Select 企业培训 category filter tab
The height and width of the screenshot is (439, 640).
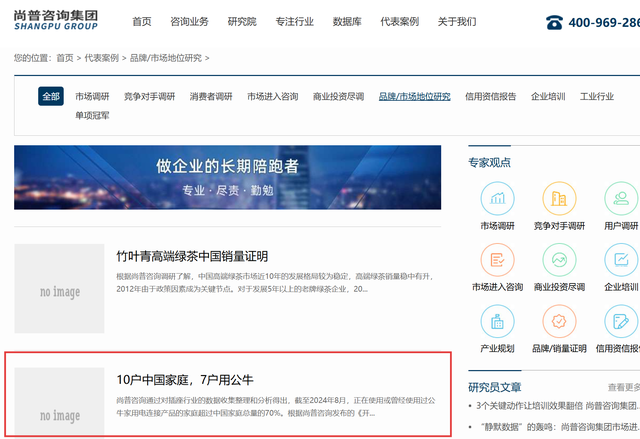click(x=548, y=97)
